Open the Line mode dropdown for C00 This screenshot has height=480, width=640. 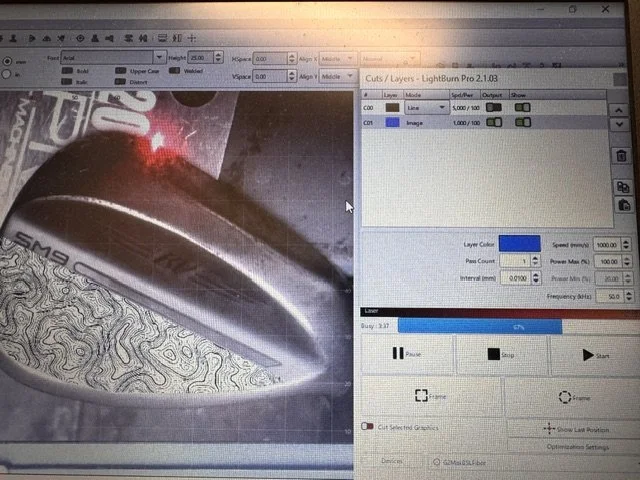pos(427,108)
